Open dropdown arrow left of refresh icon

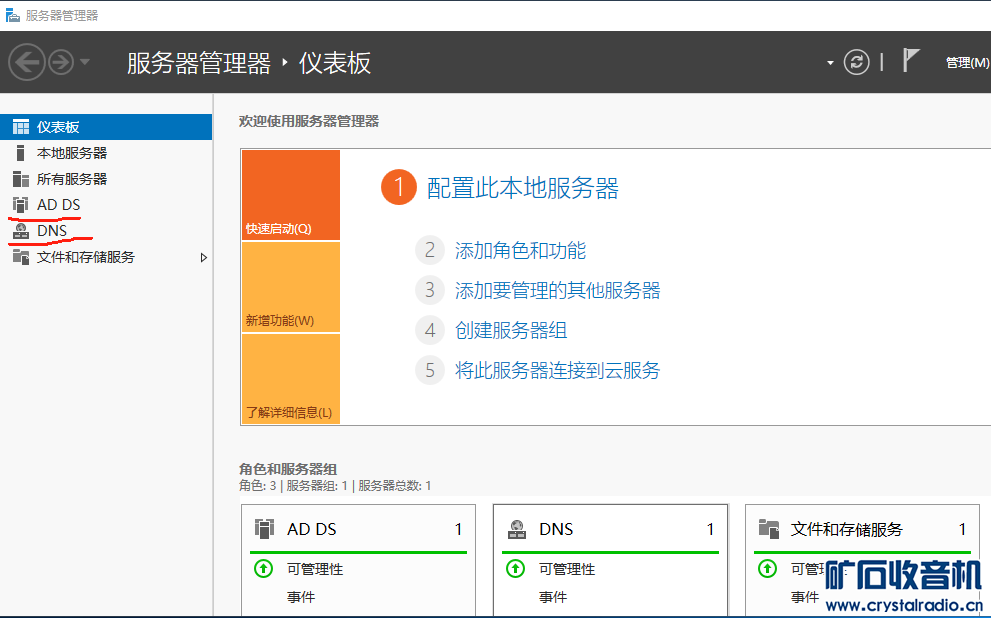click(830, 63)
